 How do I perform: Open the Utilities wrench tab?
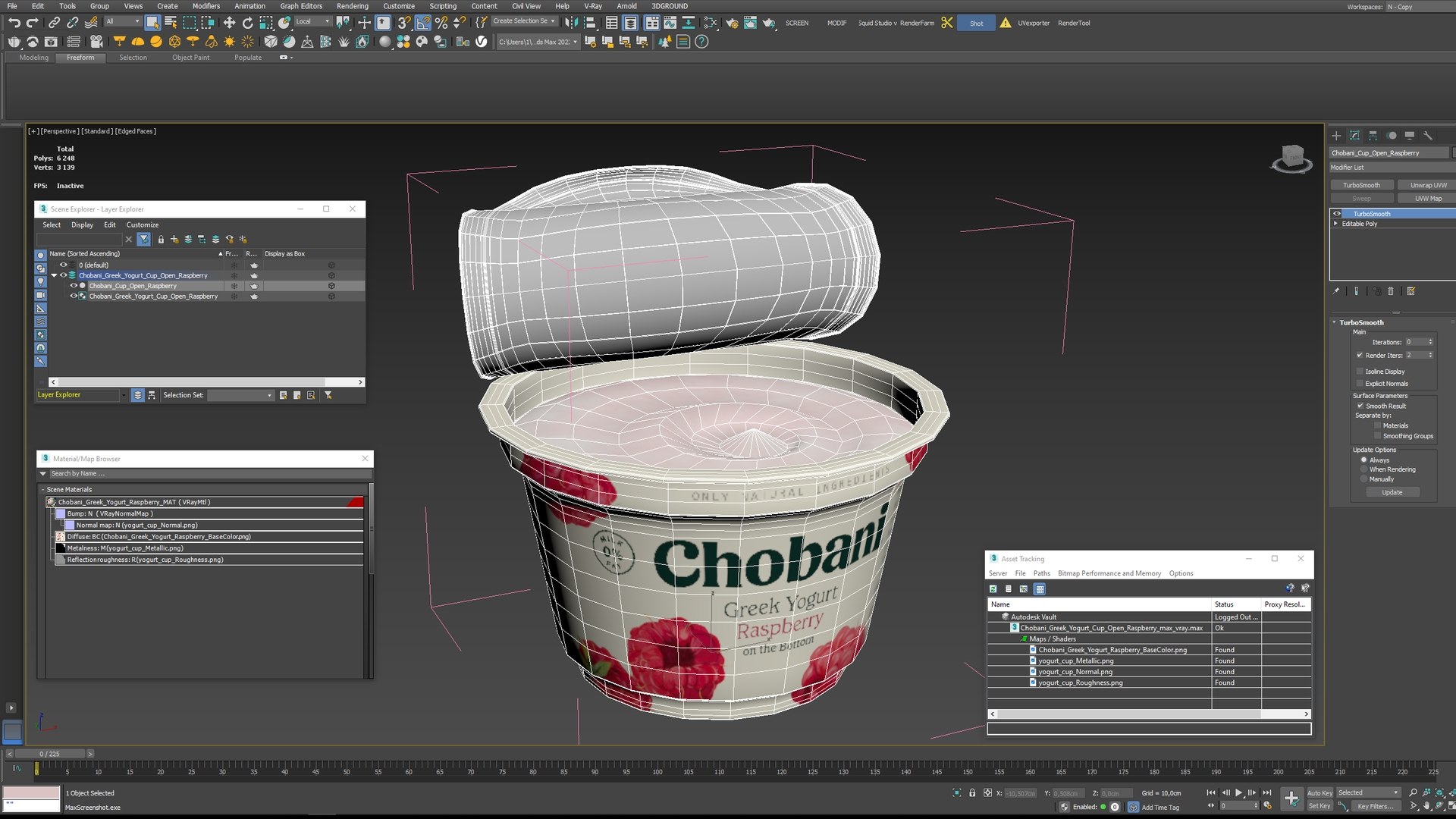pyautogui.click(x=1427, y=136)
